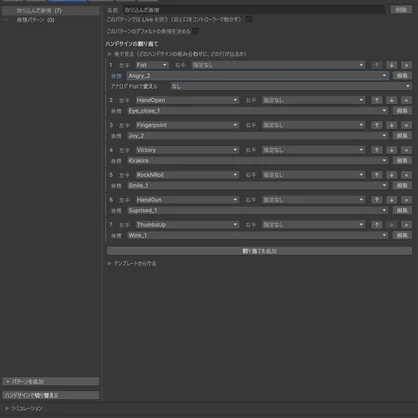Image resolution: width=418 pixels, height=418 pixels.
Task: Move row 7 ThumbsUp assignment up
Action: pos(377,225)
